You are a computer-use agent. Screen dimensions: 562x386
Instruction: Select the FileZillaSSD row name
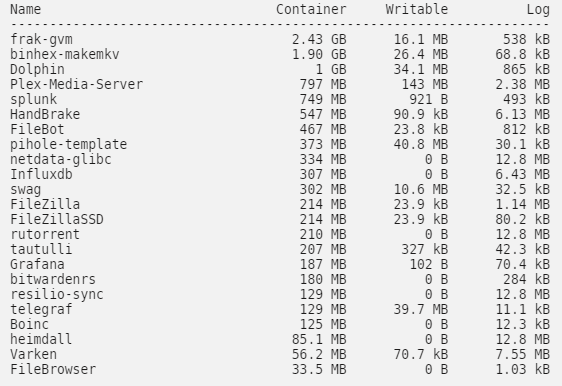[57, 219]
